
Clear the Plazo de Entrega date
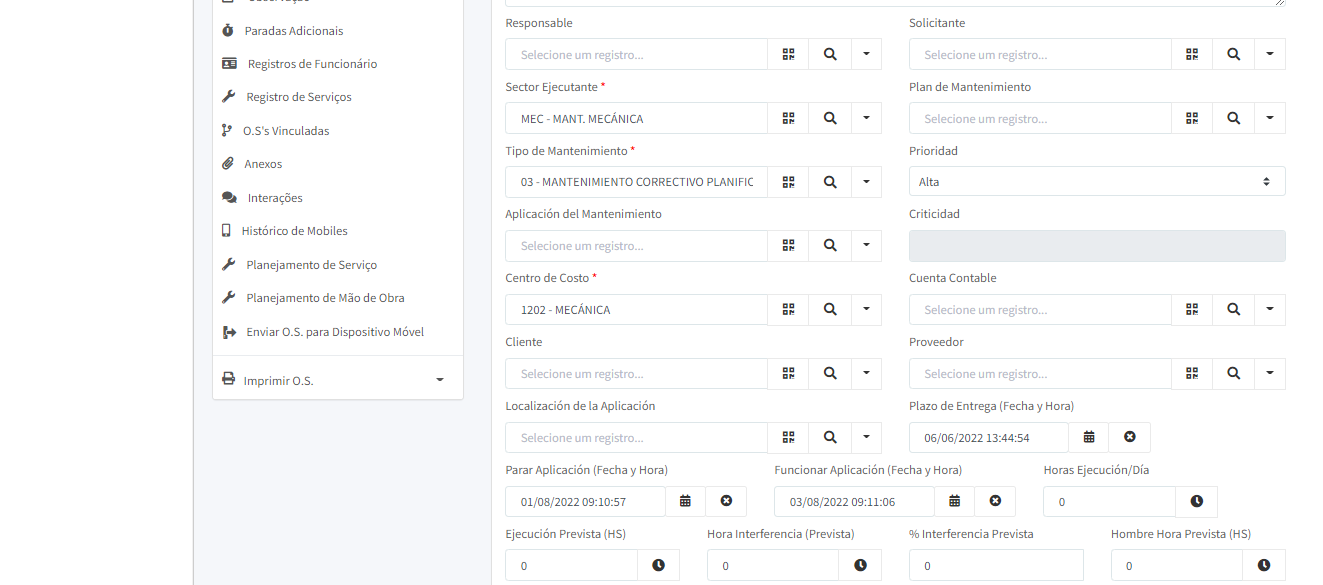[1130, 437]
